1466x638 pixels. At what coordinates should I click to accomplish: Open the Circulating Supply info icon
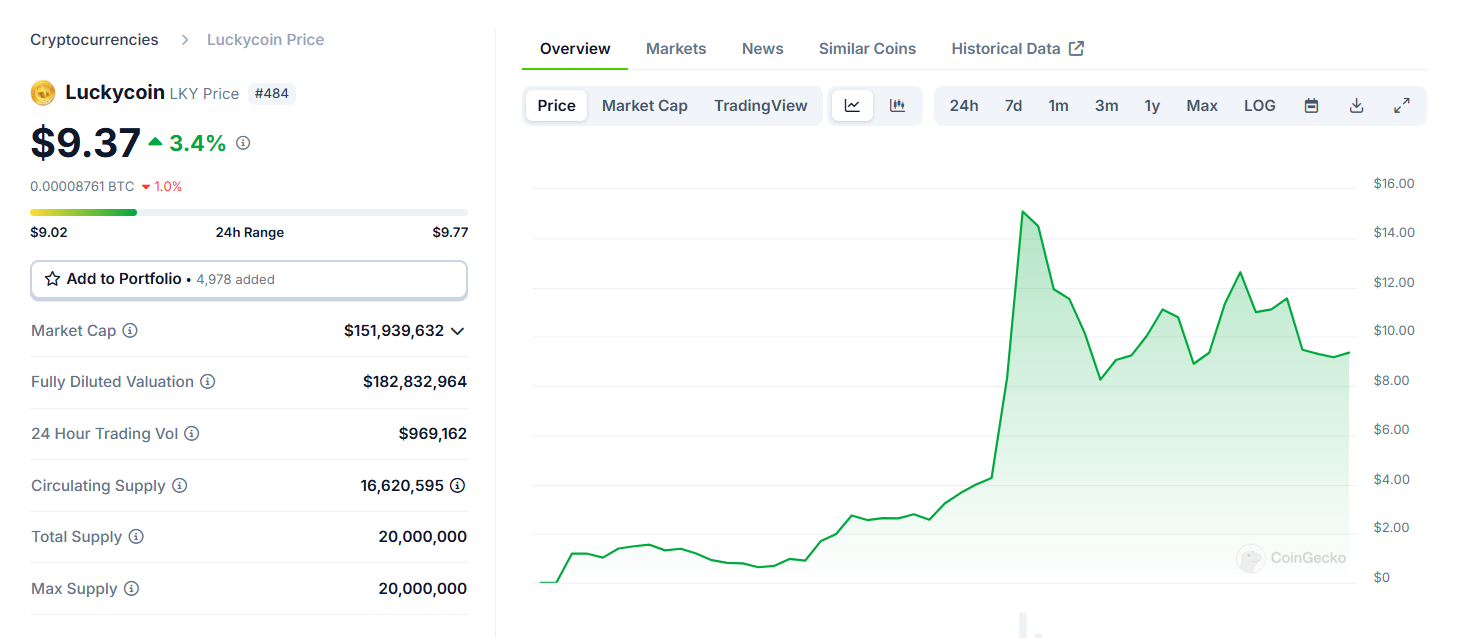pos(180,485)
